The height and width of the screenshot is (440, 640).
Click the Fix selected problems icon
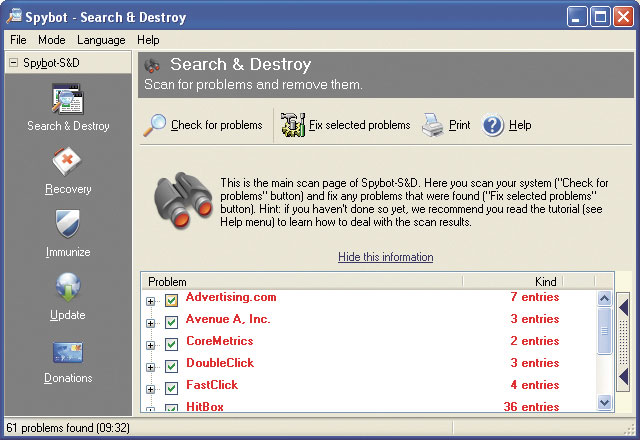tap(293, 125)
